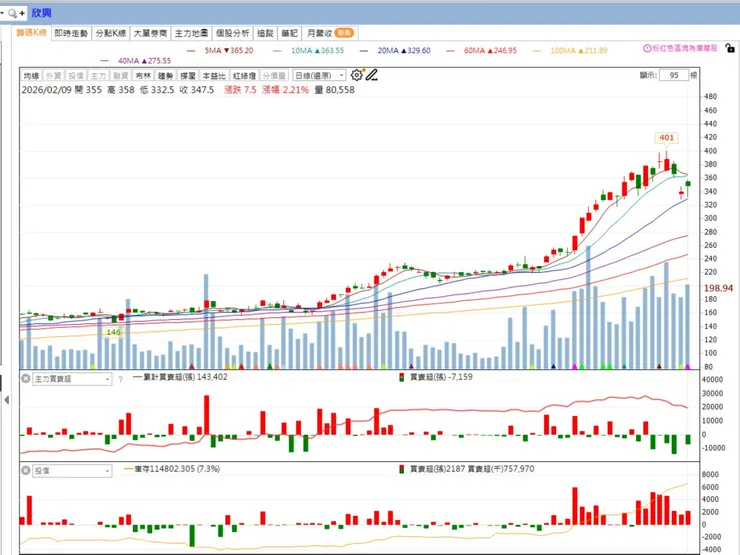740x555 pixels.
Task: Toggle the 均線 overlay button
Action: (32, 76)
